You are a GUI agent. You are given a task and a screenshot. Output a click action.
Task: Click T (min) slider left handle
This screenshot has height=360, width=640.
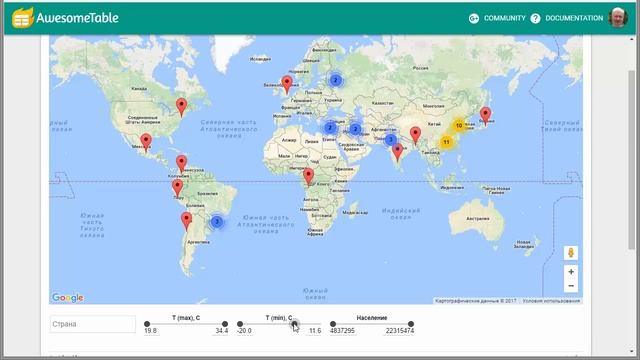tap(240, 324)
